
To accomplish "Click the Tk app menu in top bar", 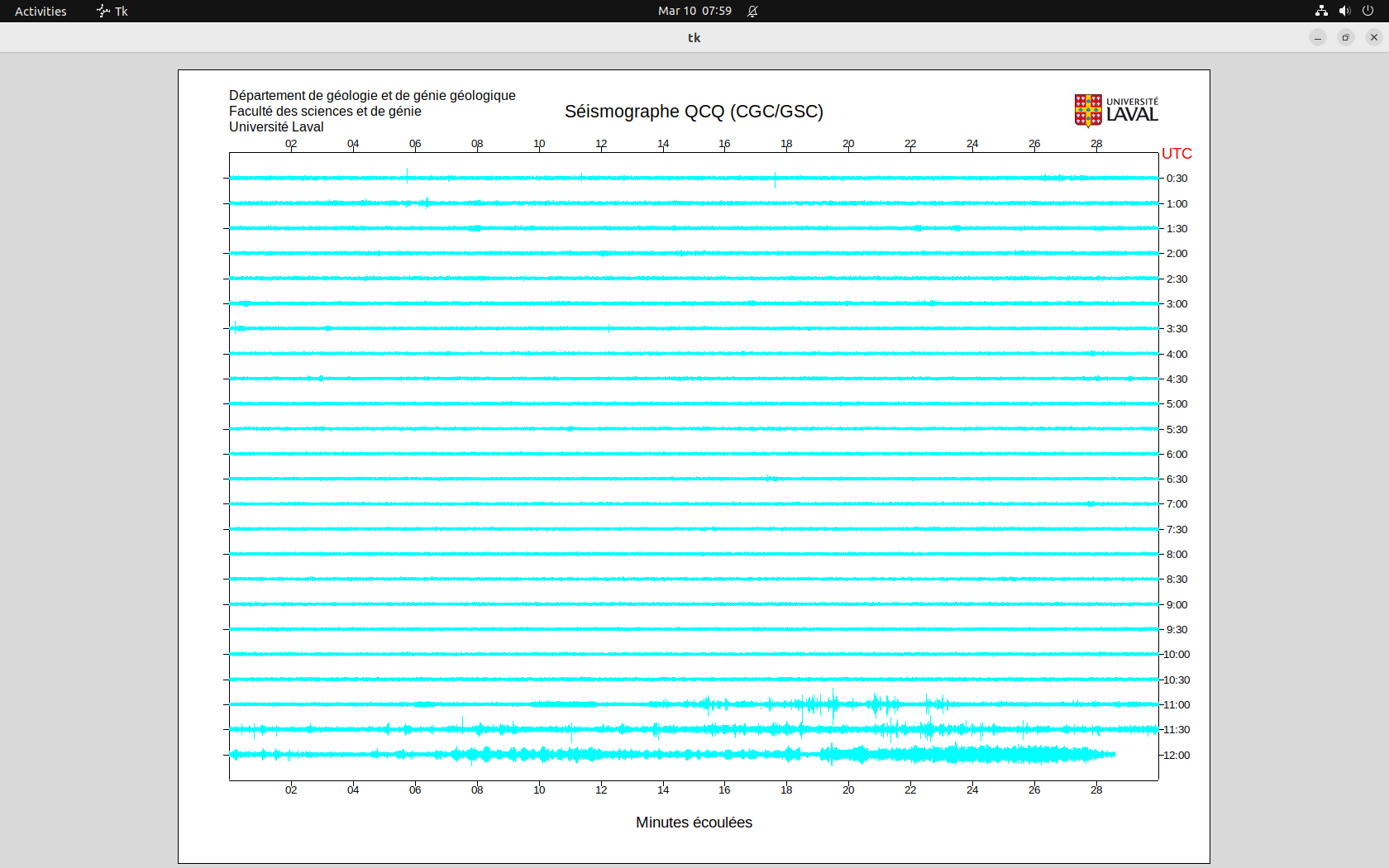I will click(112, 11).
